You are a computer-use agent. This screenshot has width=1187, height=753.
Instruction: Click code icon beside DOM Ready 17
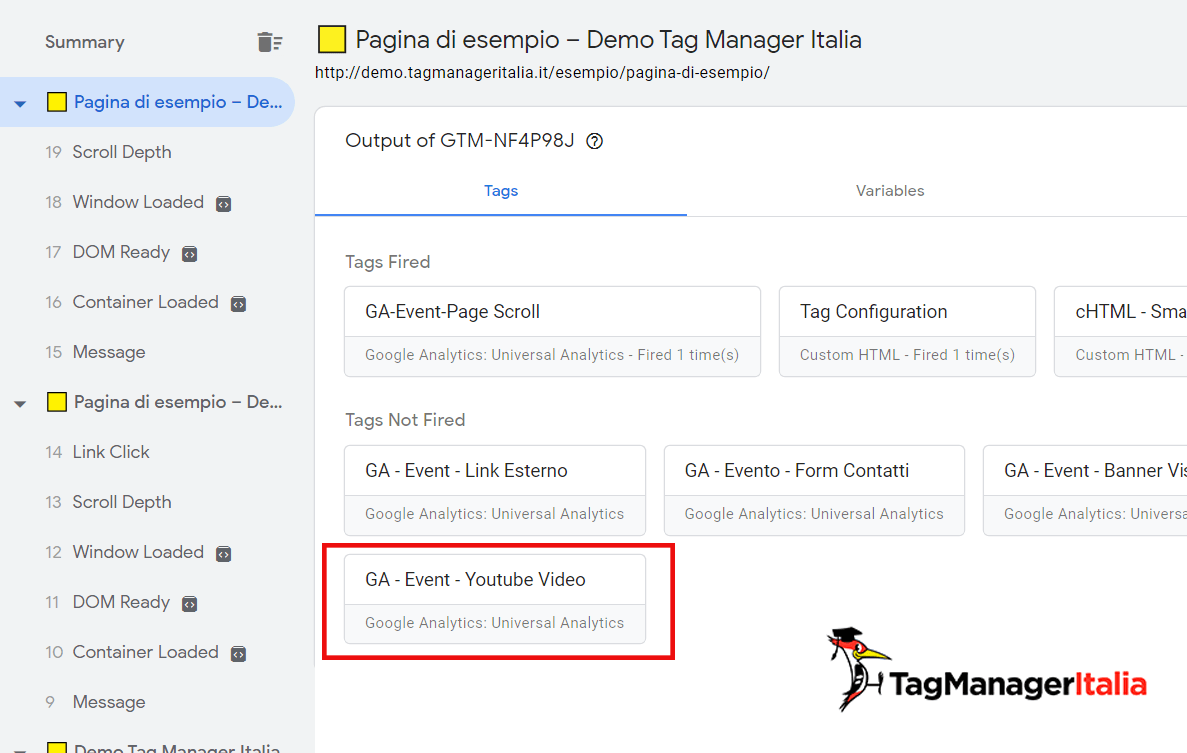pos(190,254)
